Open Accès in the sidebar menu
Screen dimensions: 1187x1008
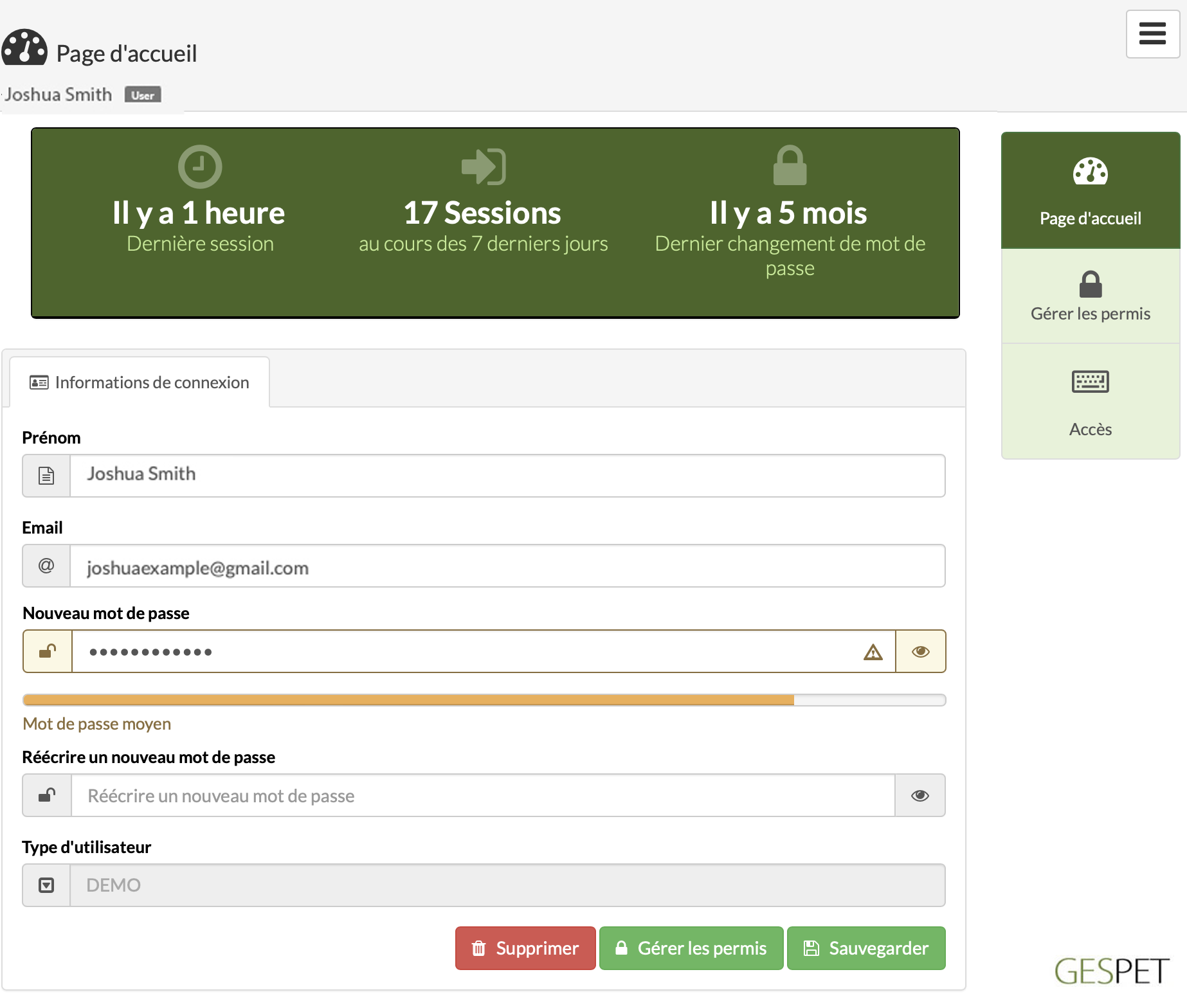(1090, 401)
